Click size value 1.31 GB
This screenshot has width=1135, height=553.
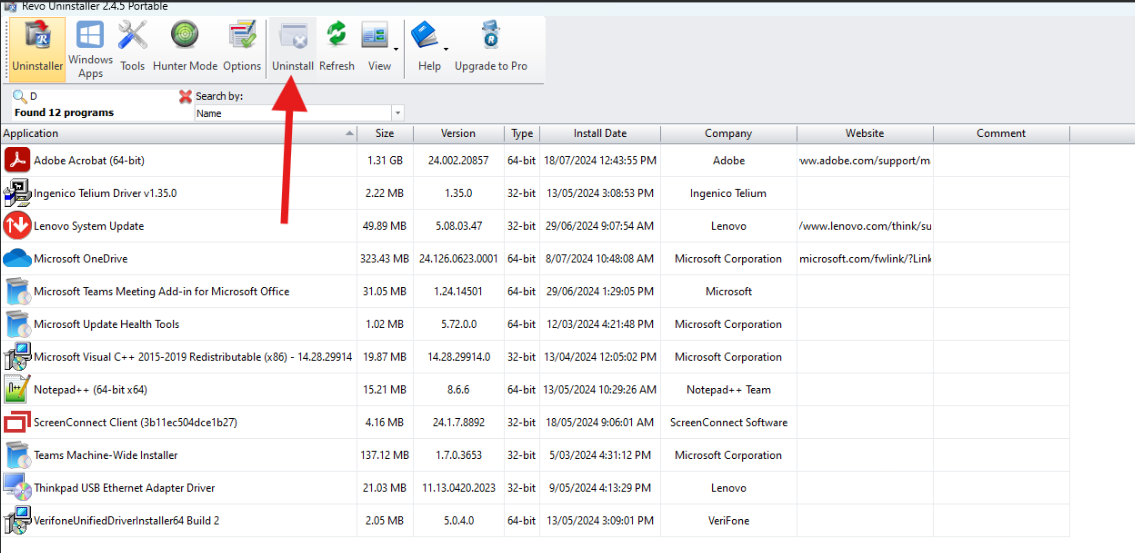(x=385, y=160)
